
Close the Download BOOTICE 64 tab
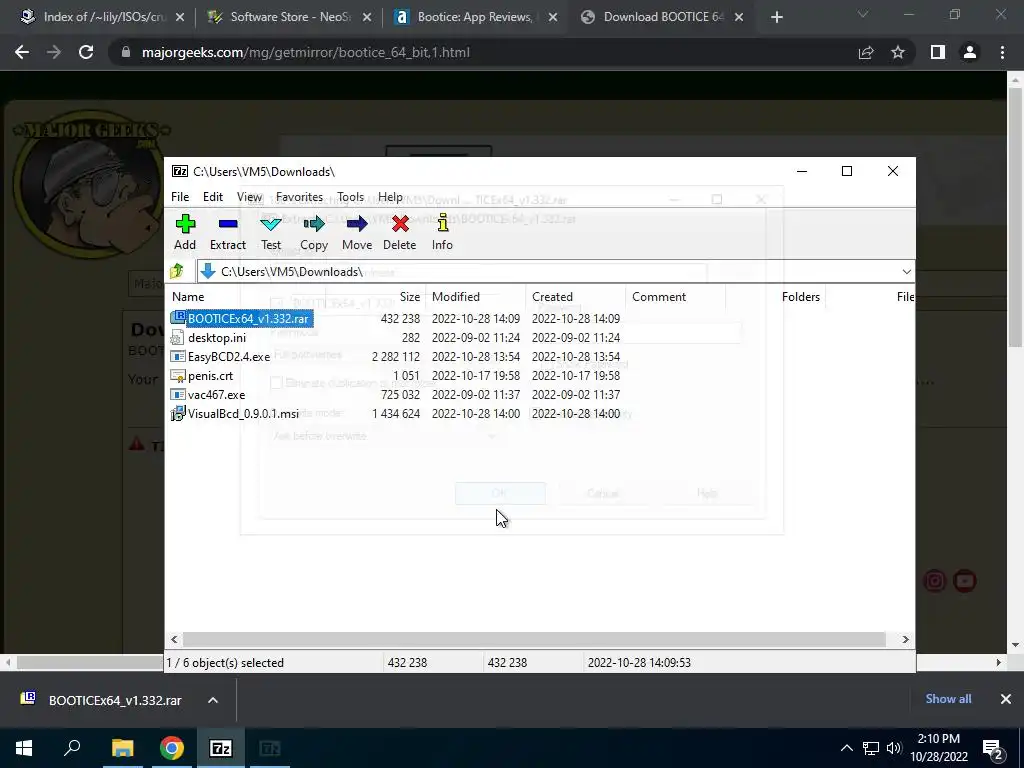tap(739, 18)
